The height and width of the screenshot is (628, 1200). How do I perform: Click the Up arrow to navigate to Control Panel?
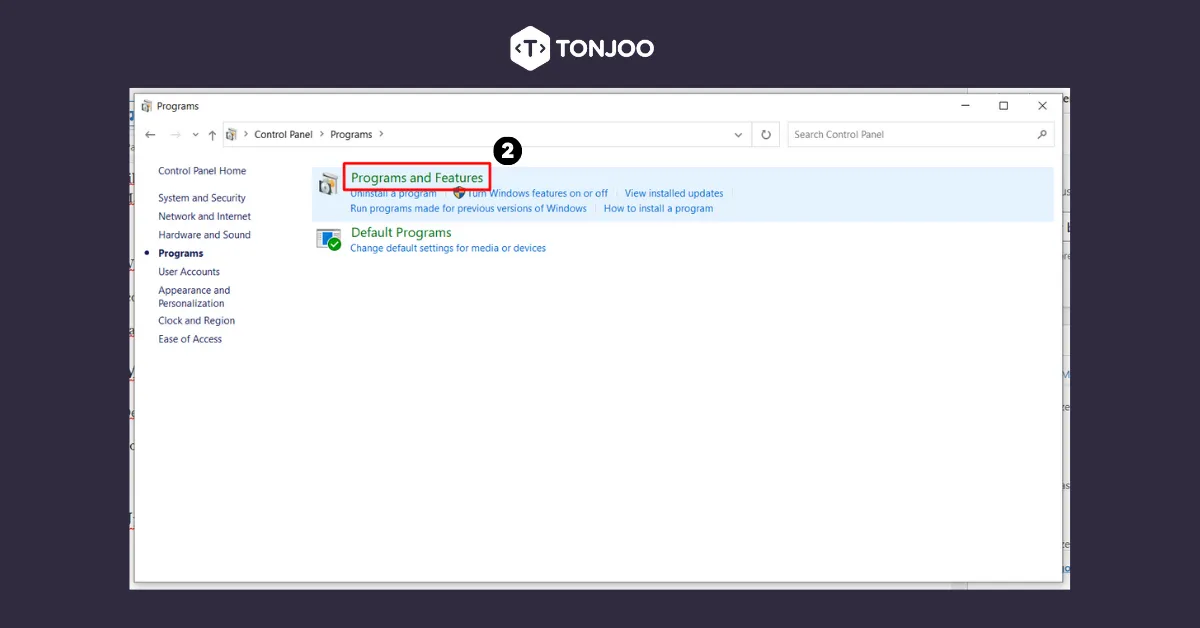[x=212, y=134]
